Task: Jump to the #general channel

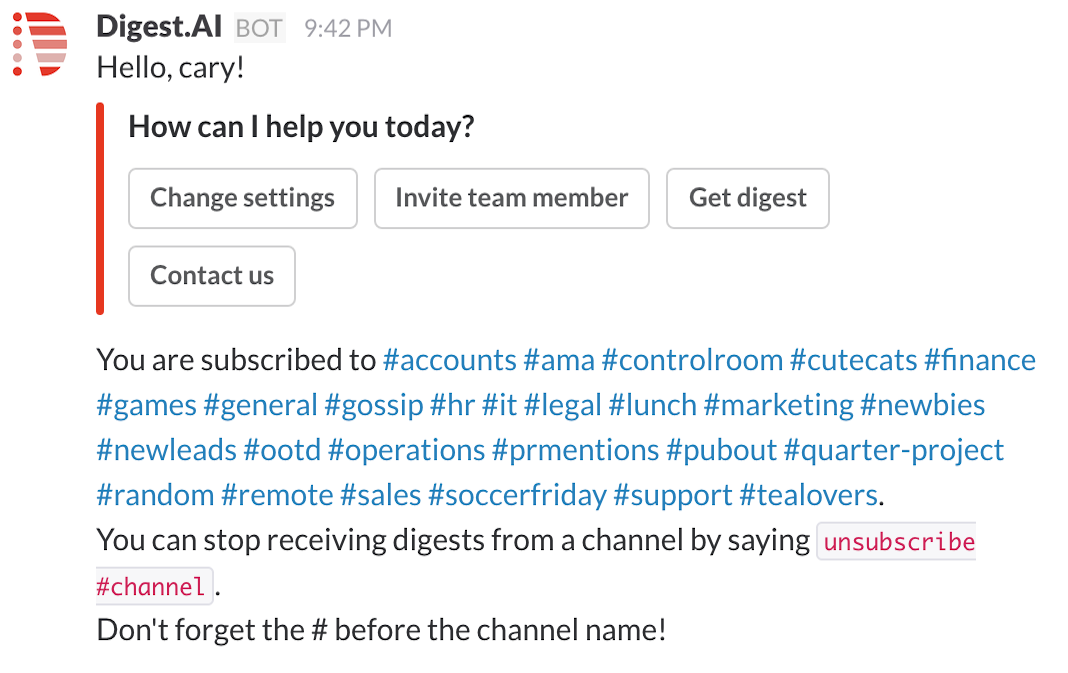Action: (260, 405)
